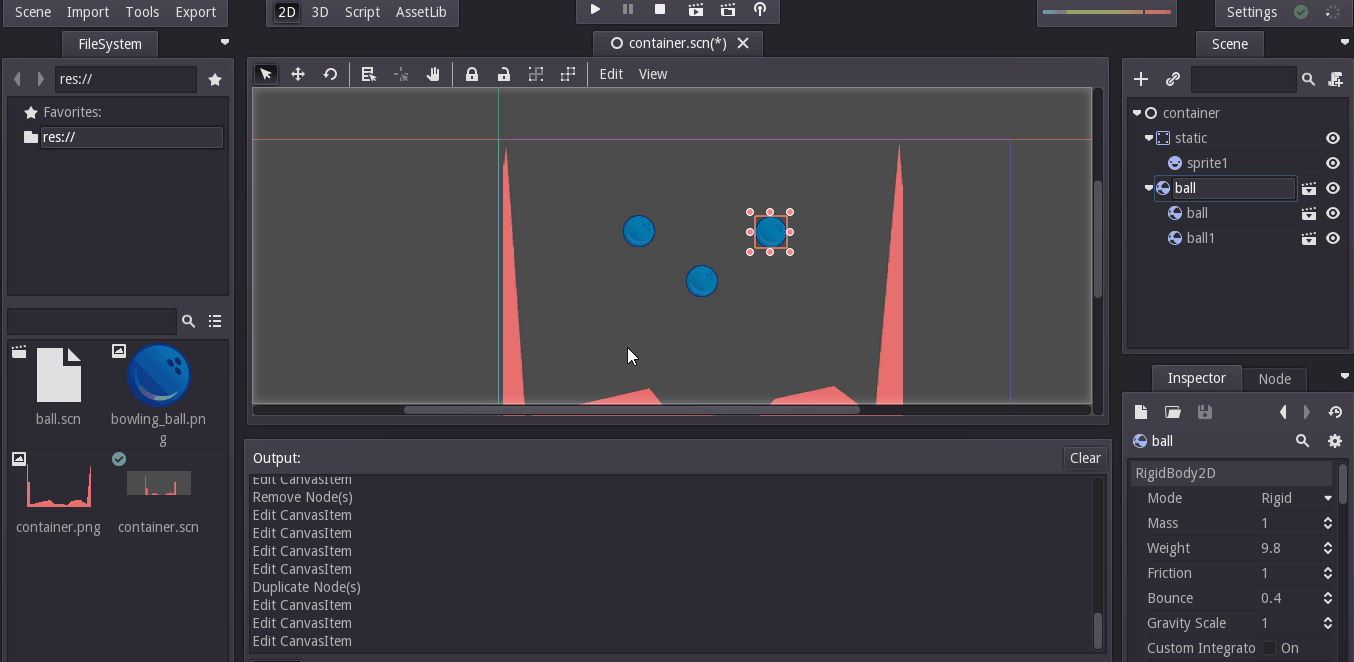Screen dimensions: 1354x662
Task: Click the Scene dock search magnifier
Action: (1308, 79)
